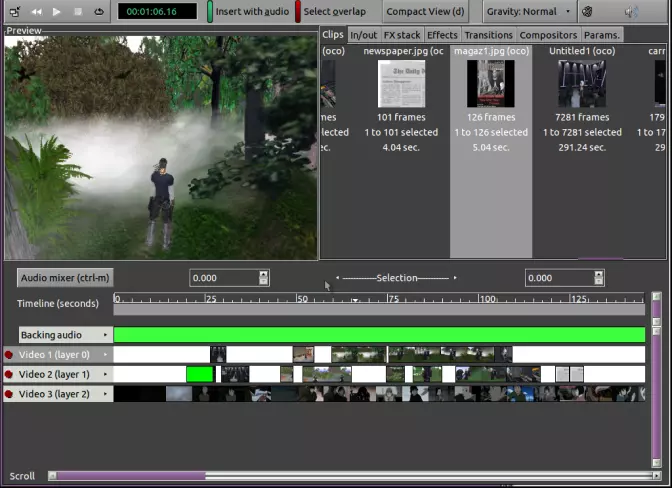The height and width of the screenshot is (488, 672).
Task: Click the left arrow beside Selection label
Action: pos(337,278)
